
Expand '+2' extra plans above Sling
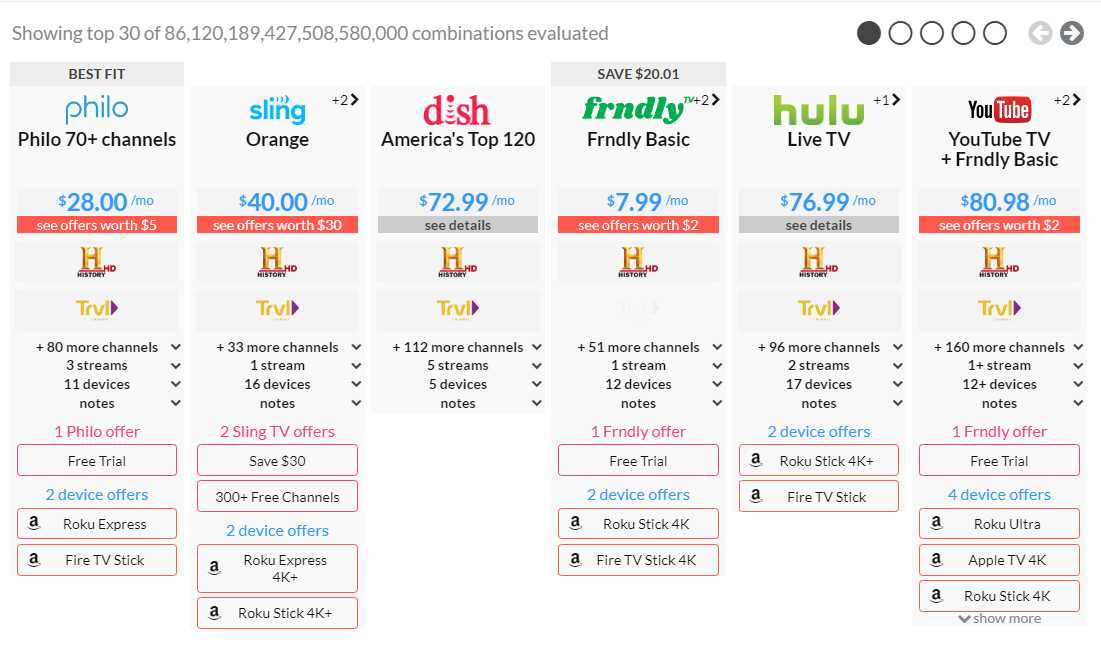[x=345, y=100]
